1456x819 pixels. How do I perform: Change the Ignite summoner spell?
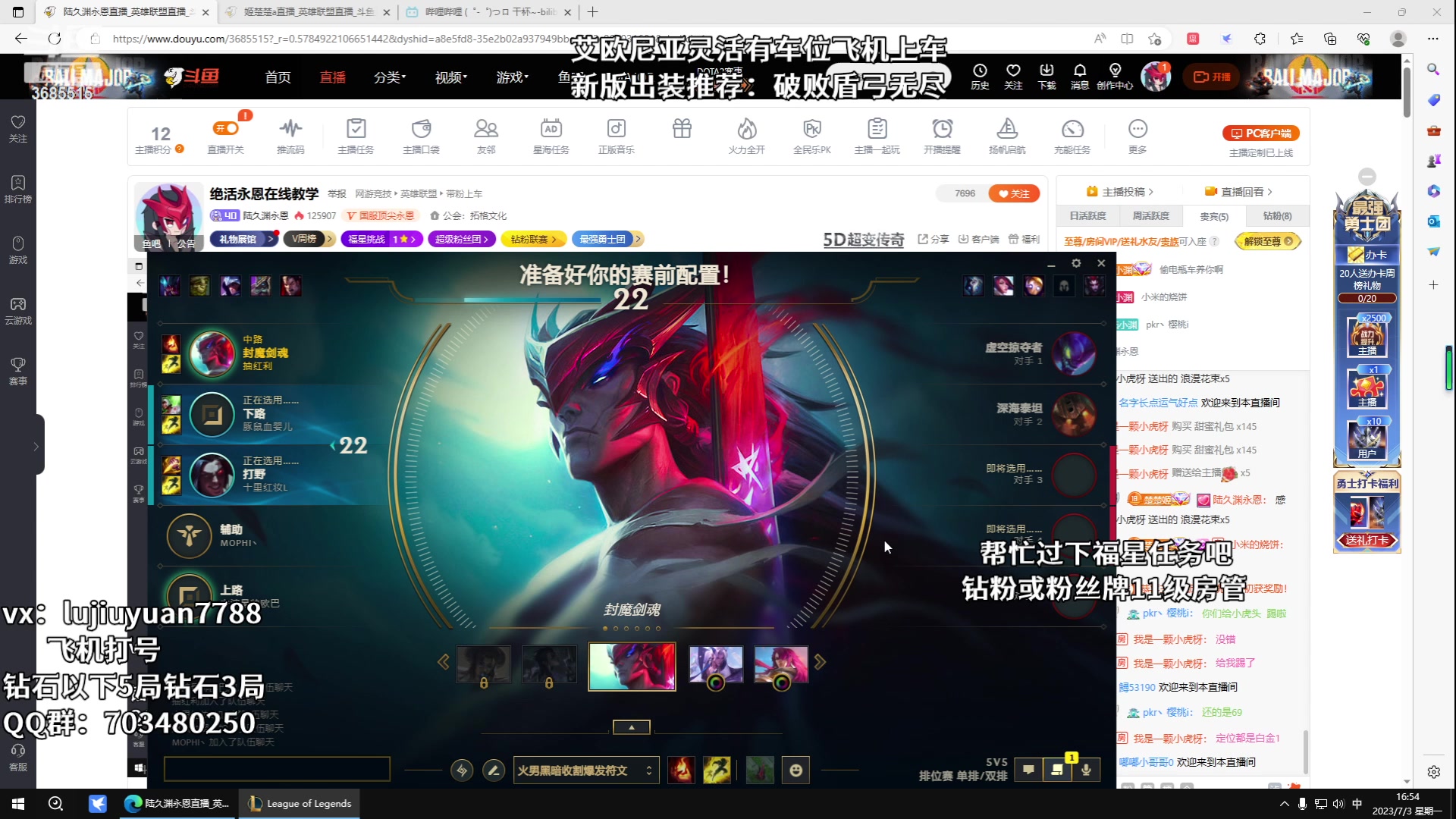pyautogui.click(x=680, y=770)
